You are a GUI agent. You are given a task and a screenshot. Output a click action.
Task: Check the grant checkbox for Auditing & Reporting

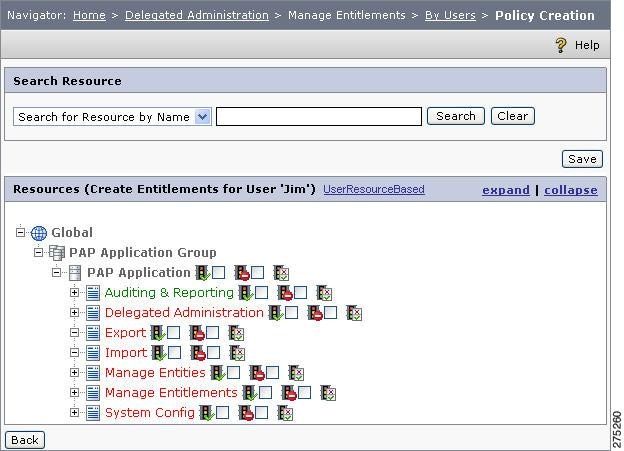(x=261, y=292)
